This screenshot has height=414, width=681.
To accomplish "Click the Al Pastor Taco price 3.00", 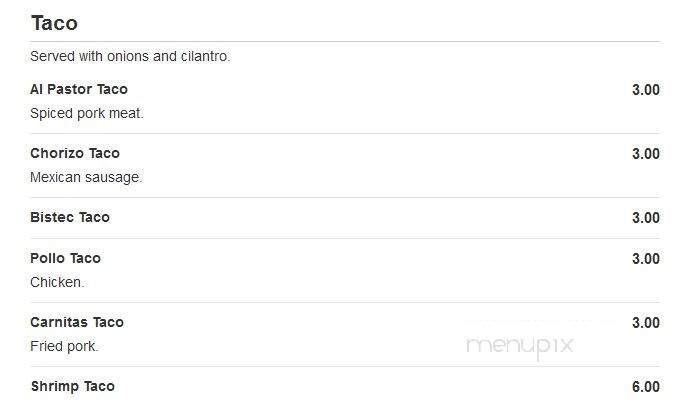I will point(646,90).
